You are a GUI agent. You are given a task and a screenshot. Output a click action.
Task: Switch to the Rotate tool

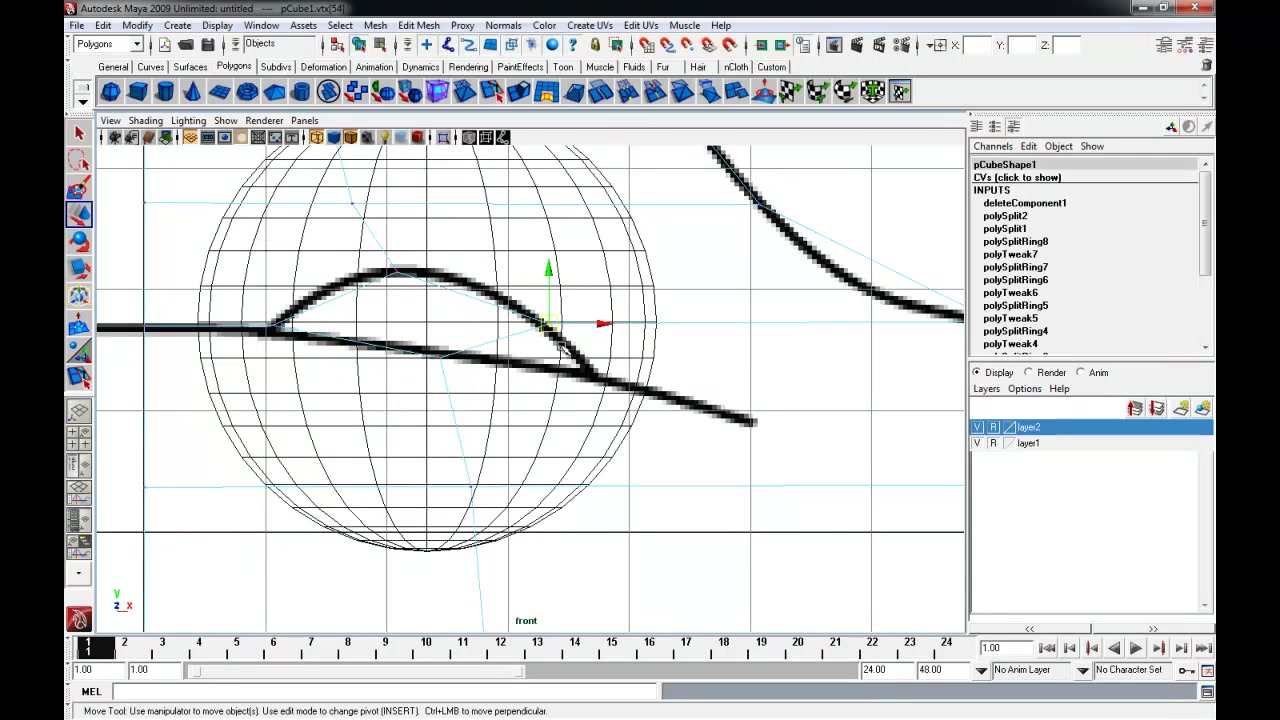coord(79,241)
